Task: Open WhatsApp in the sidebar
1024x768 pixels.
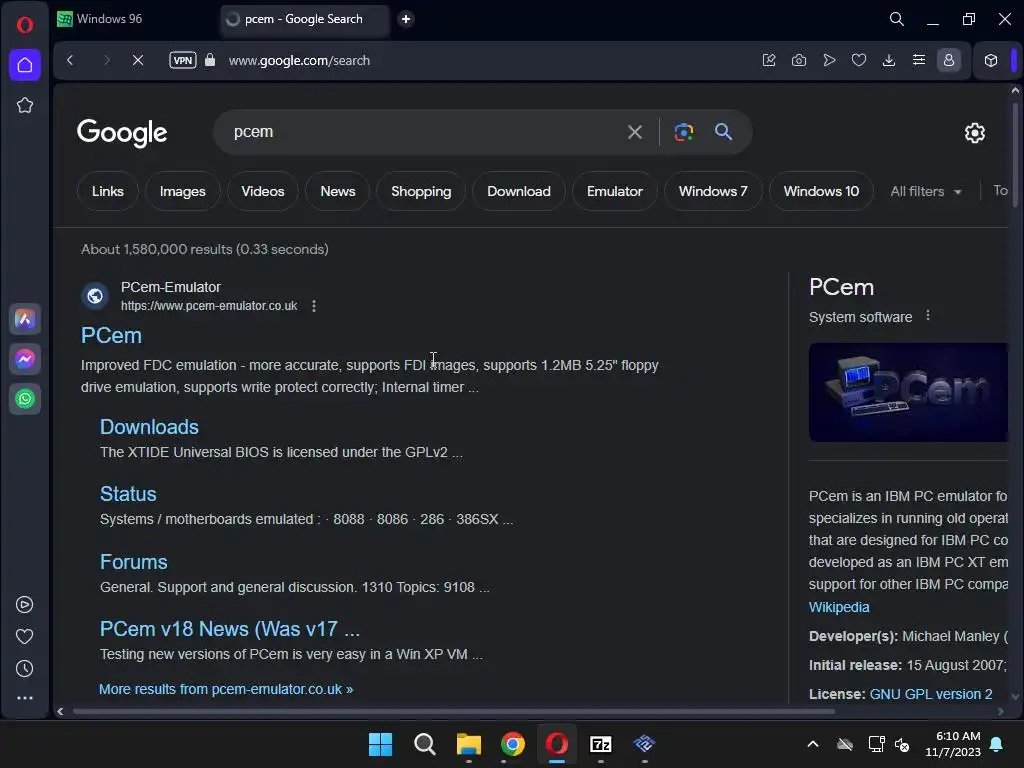Action: pyautogui.click(x=25, y=399)
